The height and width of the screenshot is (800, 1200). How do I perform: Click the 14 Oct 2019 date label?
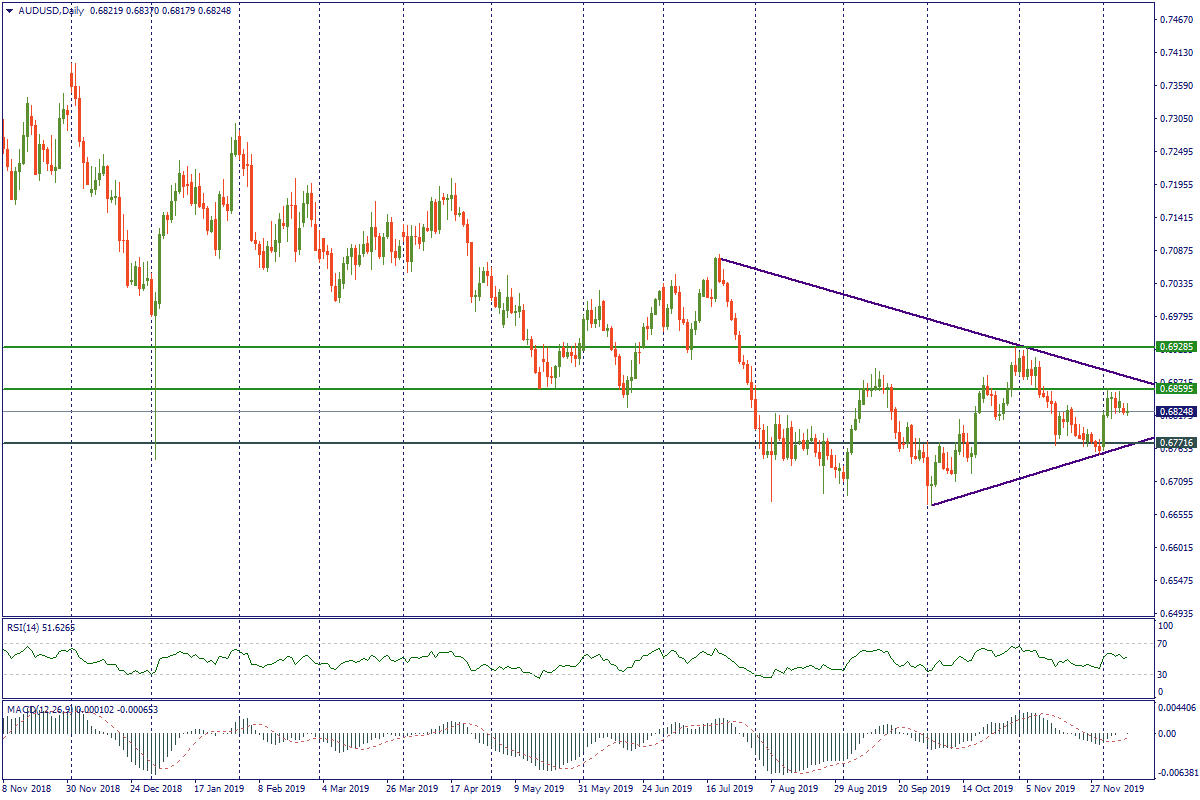click(985, 789)
